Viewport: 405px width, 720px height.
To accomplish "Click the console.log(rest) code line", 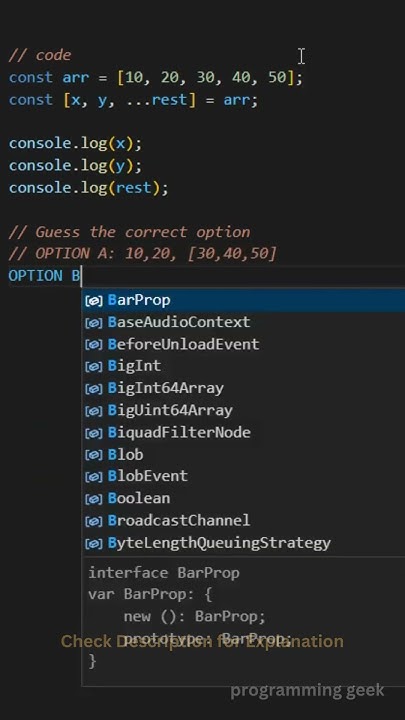I will tap(89, 188).
